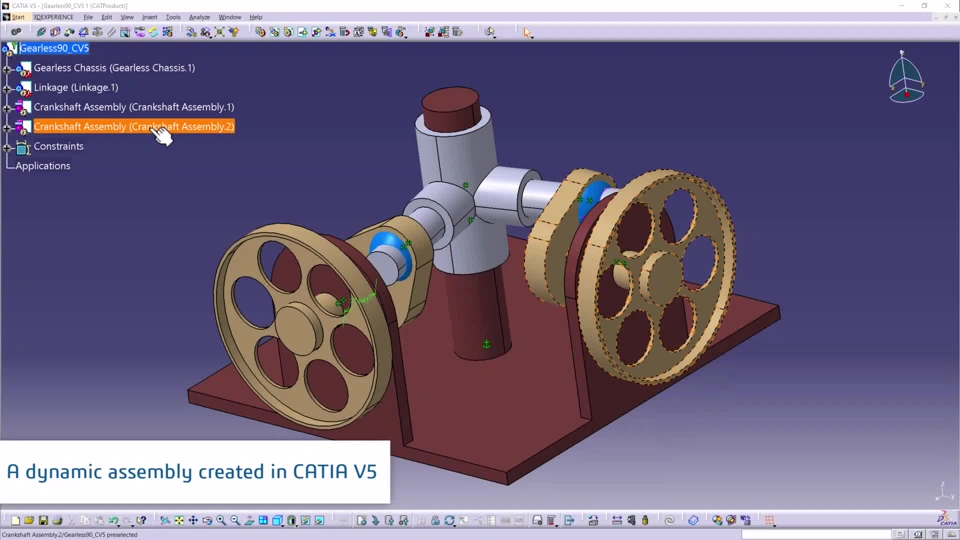Screen dimensions: 960x540
Task: Click the Undo icon
Action: [113, 520]
